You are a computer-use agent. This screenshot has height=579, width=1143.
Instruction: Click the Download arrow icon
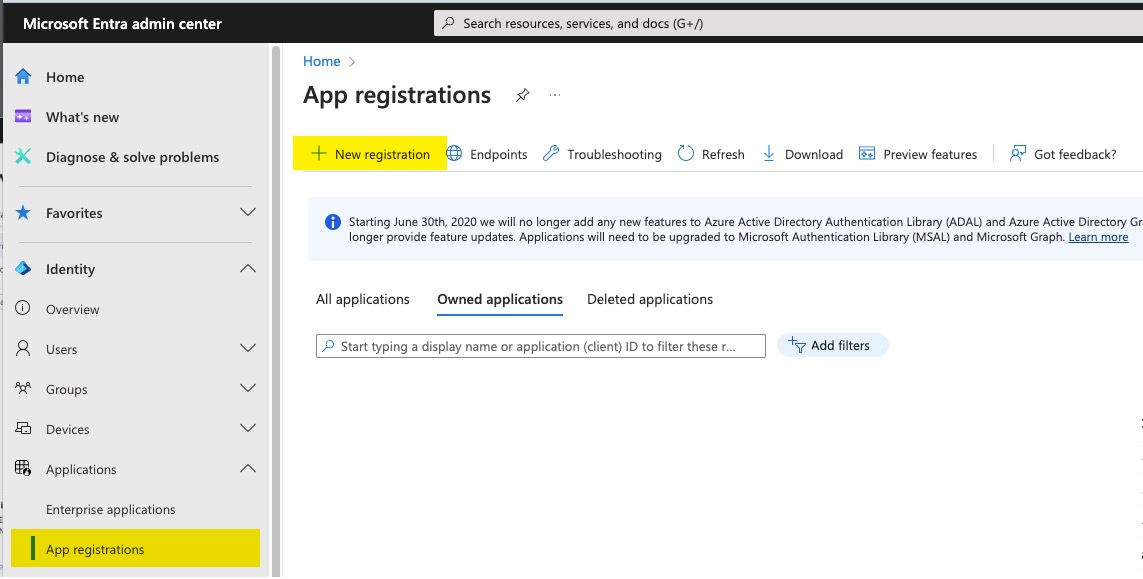click(x=769, y=154)
